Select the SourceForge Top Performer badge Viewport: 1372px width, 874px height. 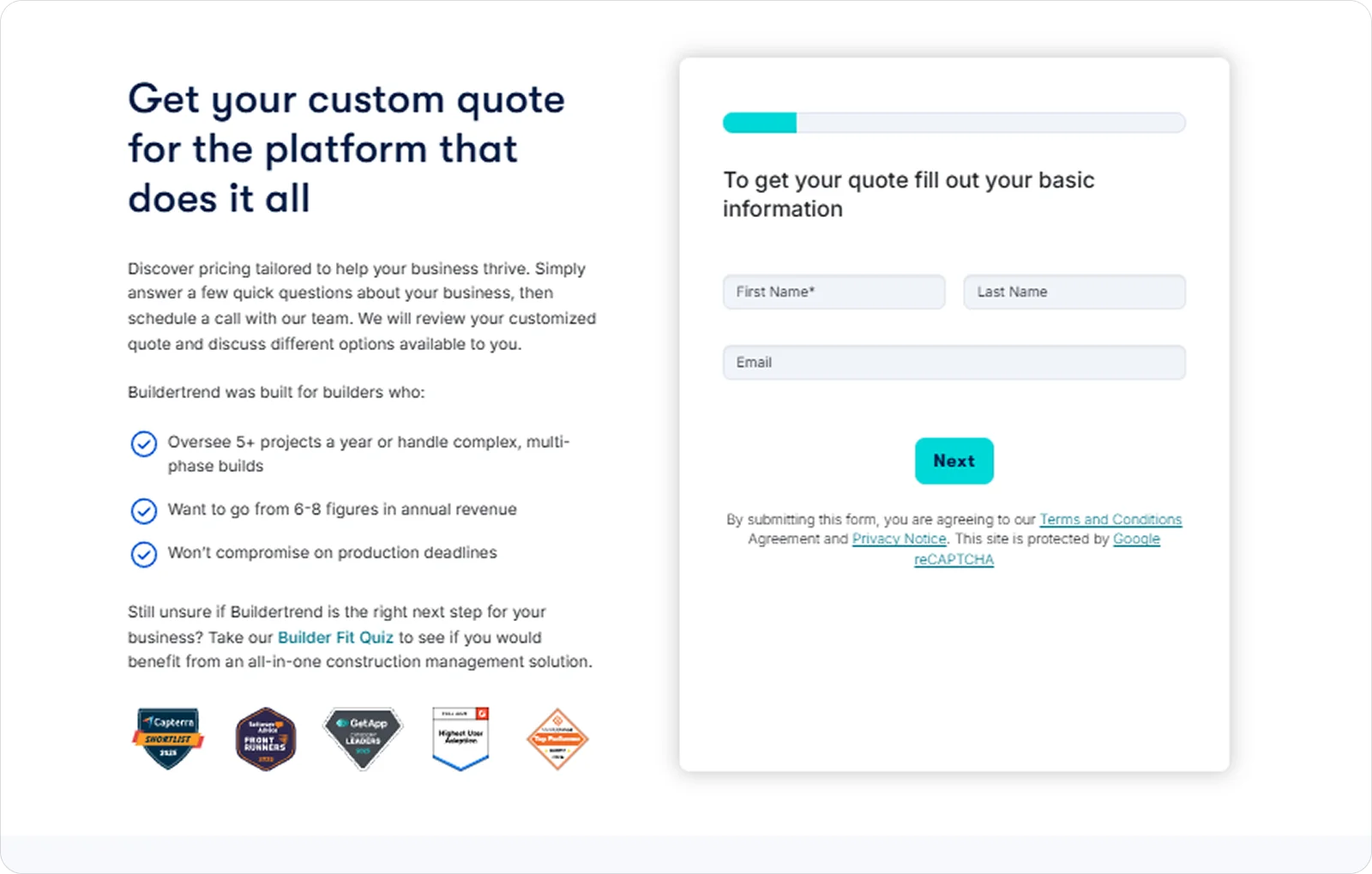pyautogui.click(x=557, y=736)
